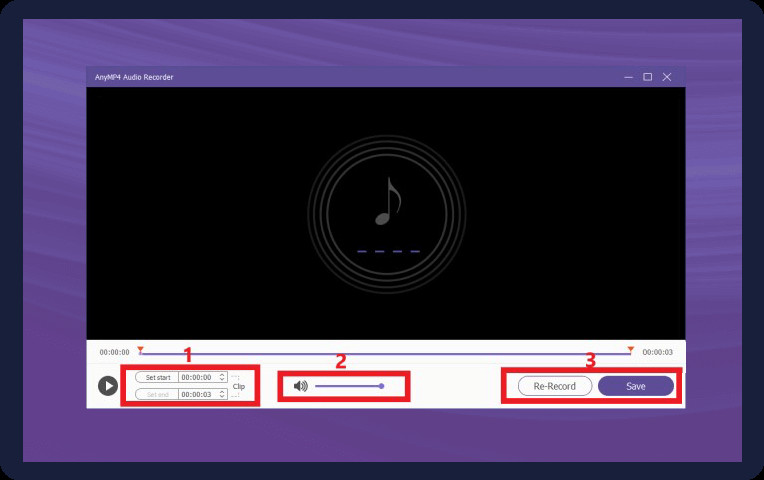
Task: Minimize the AnyMP4 Audio Recorder window
Action: pos(629,77)
